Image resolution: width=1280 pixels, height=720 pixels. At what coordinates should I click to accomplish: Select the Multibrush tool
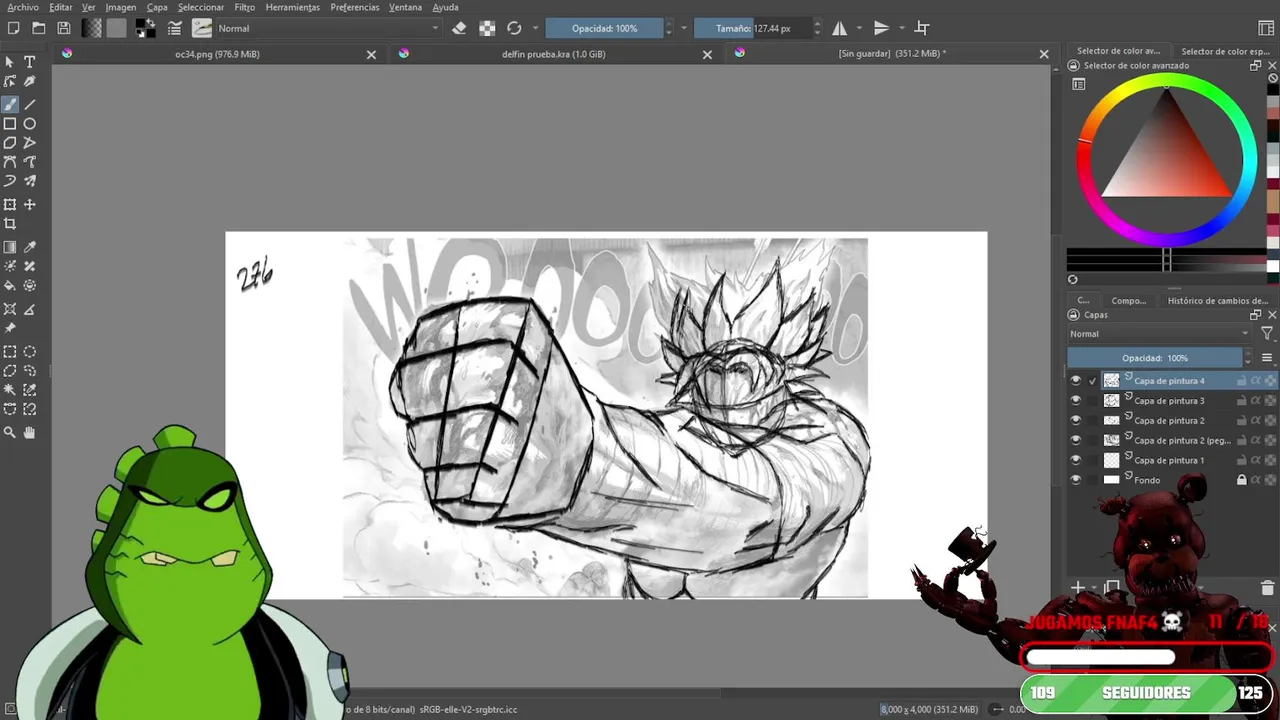pyautogui.click(x=30, y=181)
